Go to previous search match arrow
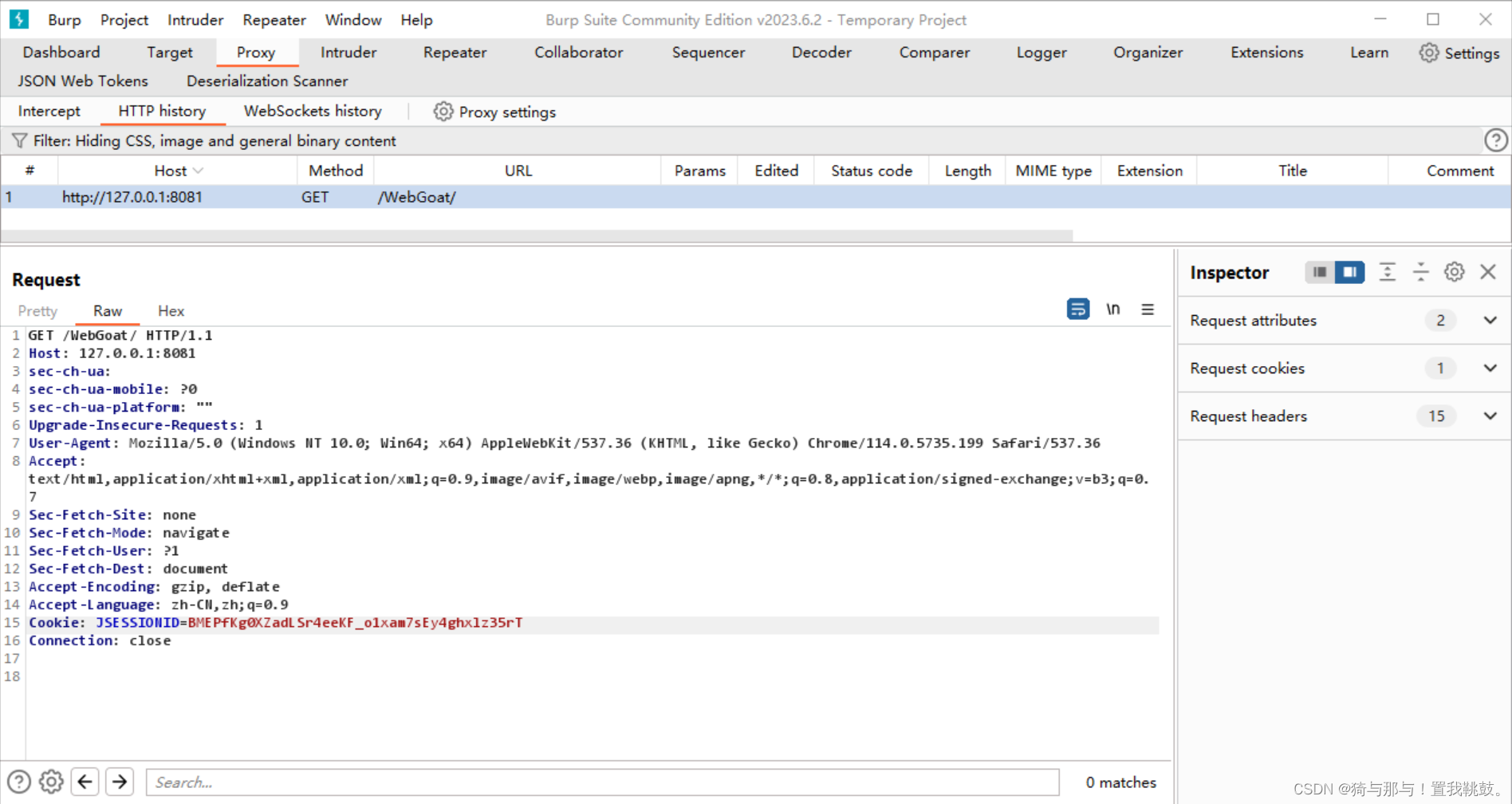1512x804 pixels. [x=85, y=782]
